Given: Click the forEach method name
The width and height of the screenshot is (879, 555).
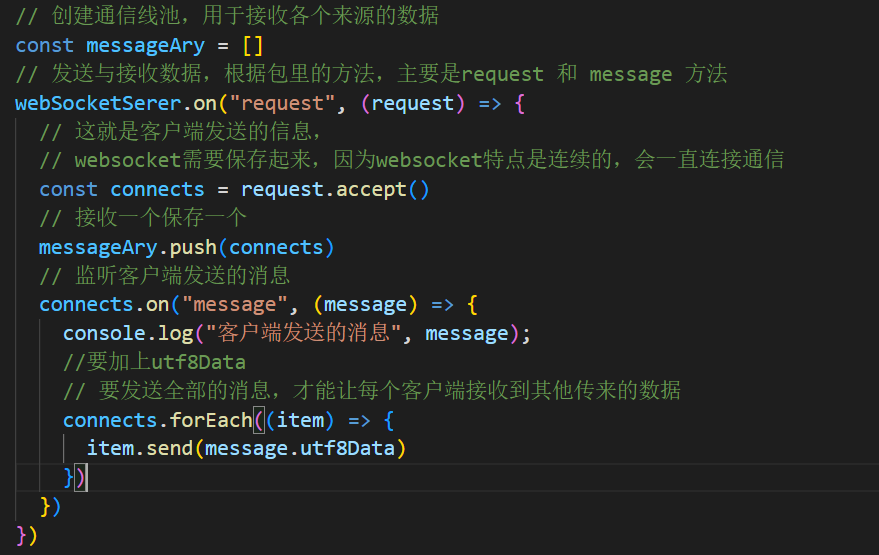Looking at the screenshot, I should [211, 420].
